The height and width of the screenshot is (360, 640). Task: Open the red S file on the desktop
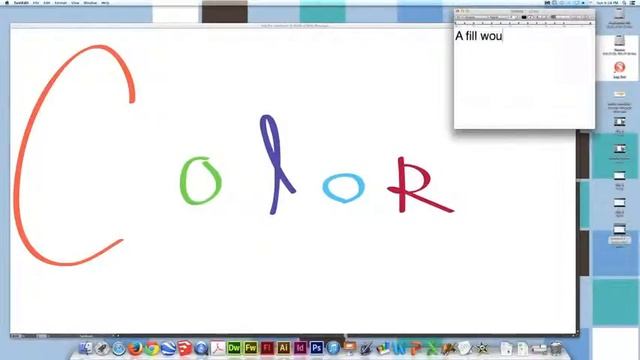(619, 67)
